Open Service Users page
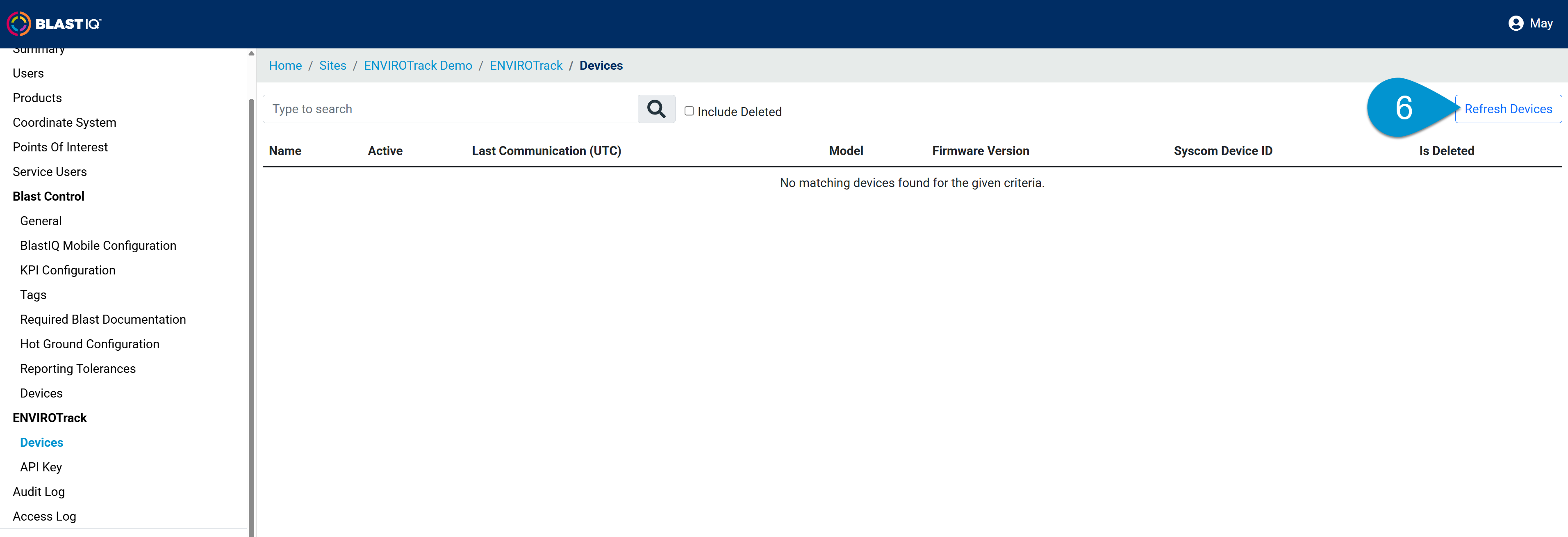The width and height of the screenshot is (1568, 537). (50, 172)
